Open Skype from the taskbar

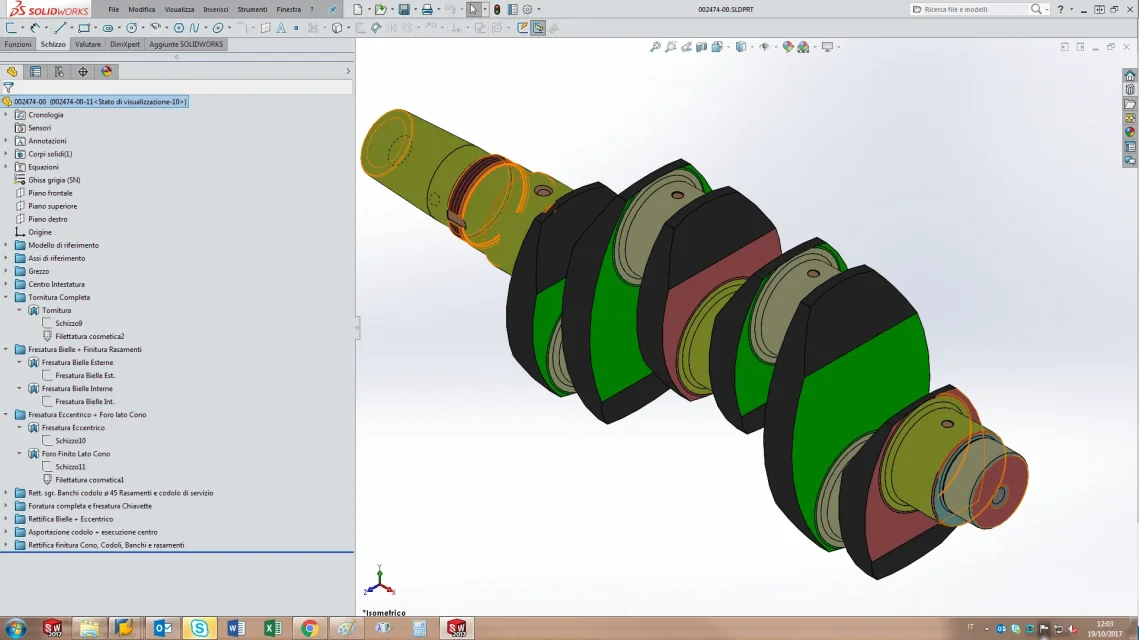tap(199, 628)
